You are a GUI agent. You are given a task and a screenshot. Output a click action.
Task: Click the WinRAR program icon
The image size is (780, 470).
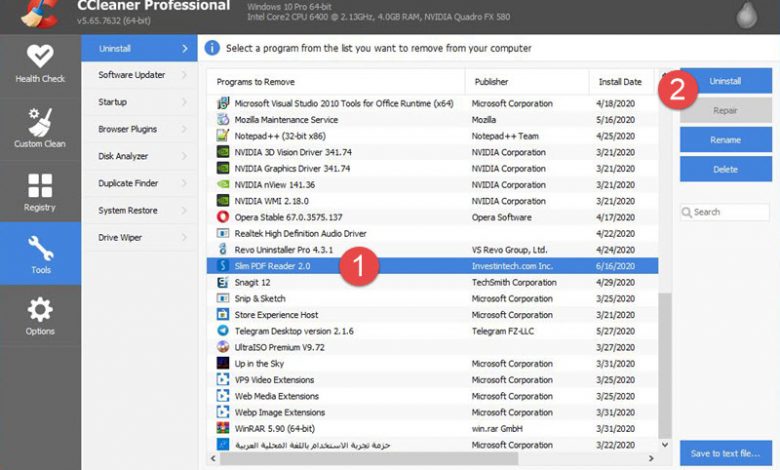coord(223,428)
